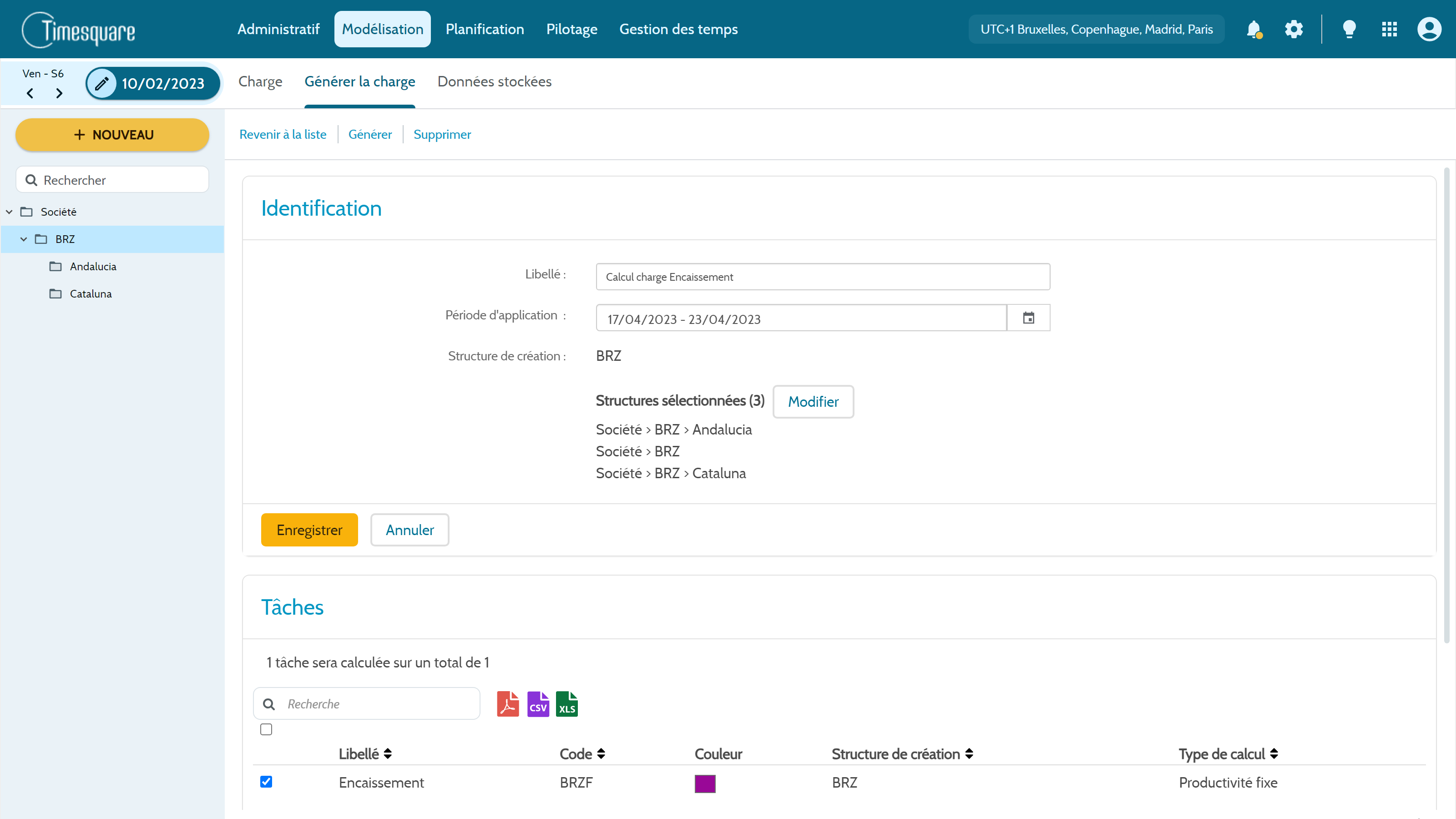Export tasks to PDF
Viewport: 1456px width, 819px height.
(508, 704)
